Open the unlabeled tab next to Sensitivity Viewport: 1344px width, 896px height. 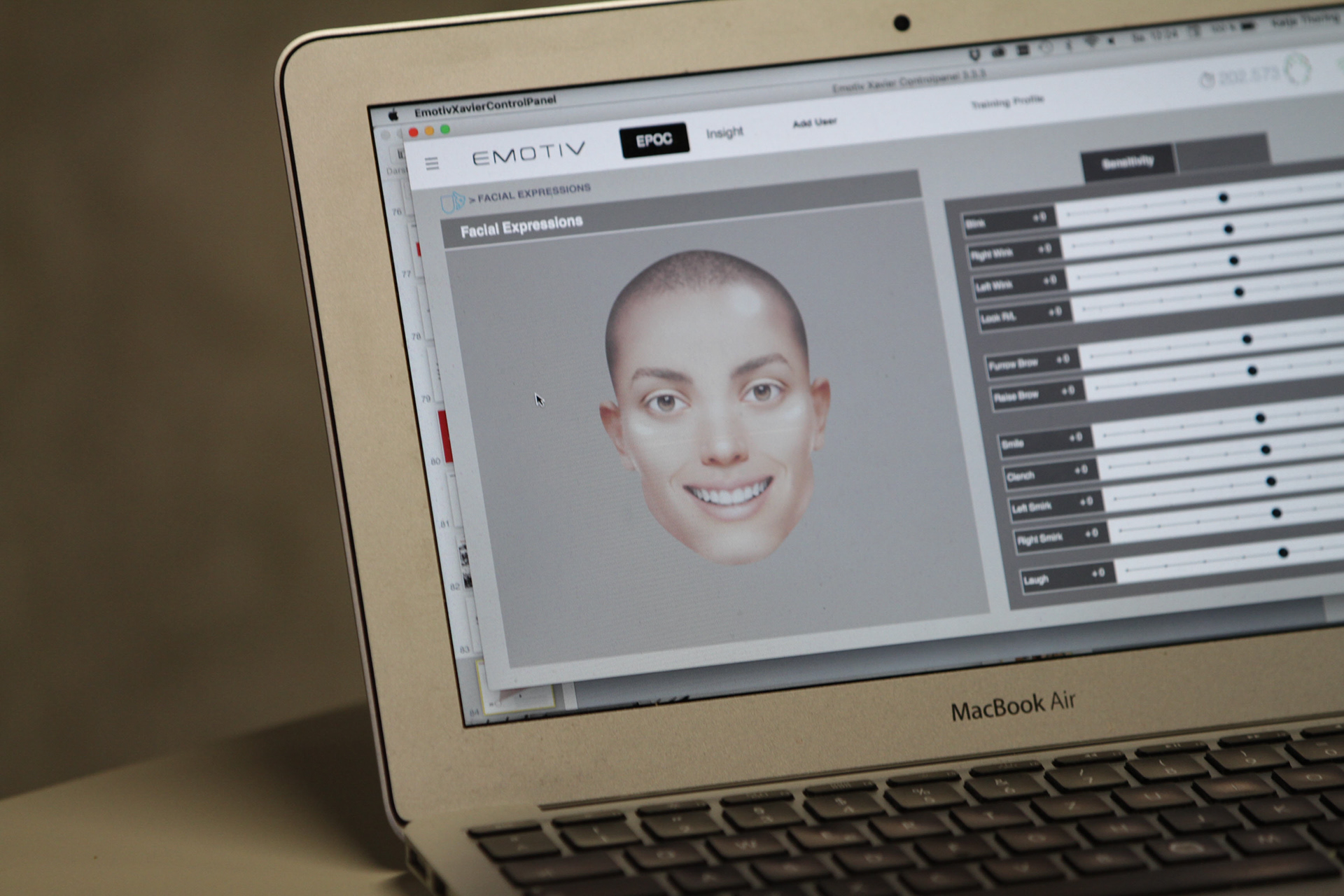tap(1222, 153)
